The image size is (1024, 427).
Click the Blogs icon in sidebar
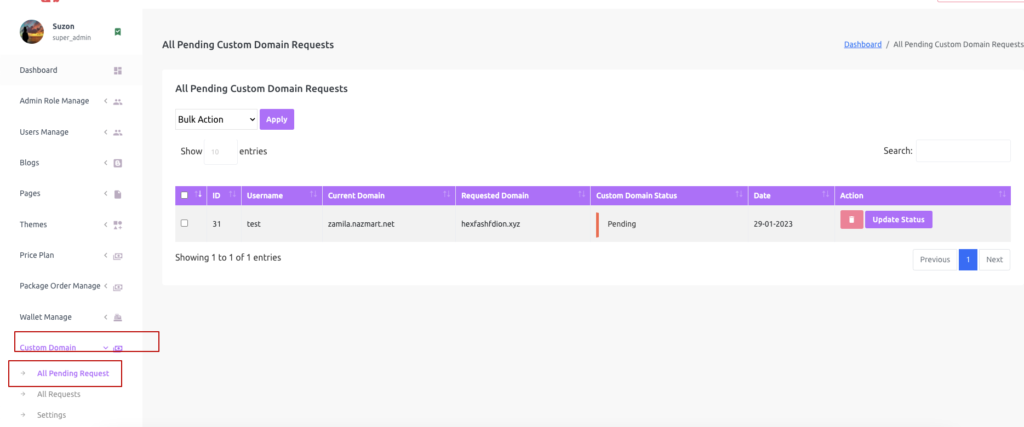pyautogui.click(x=118, y=163)
